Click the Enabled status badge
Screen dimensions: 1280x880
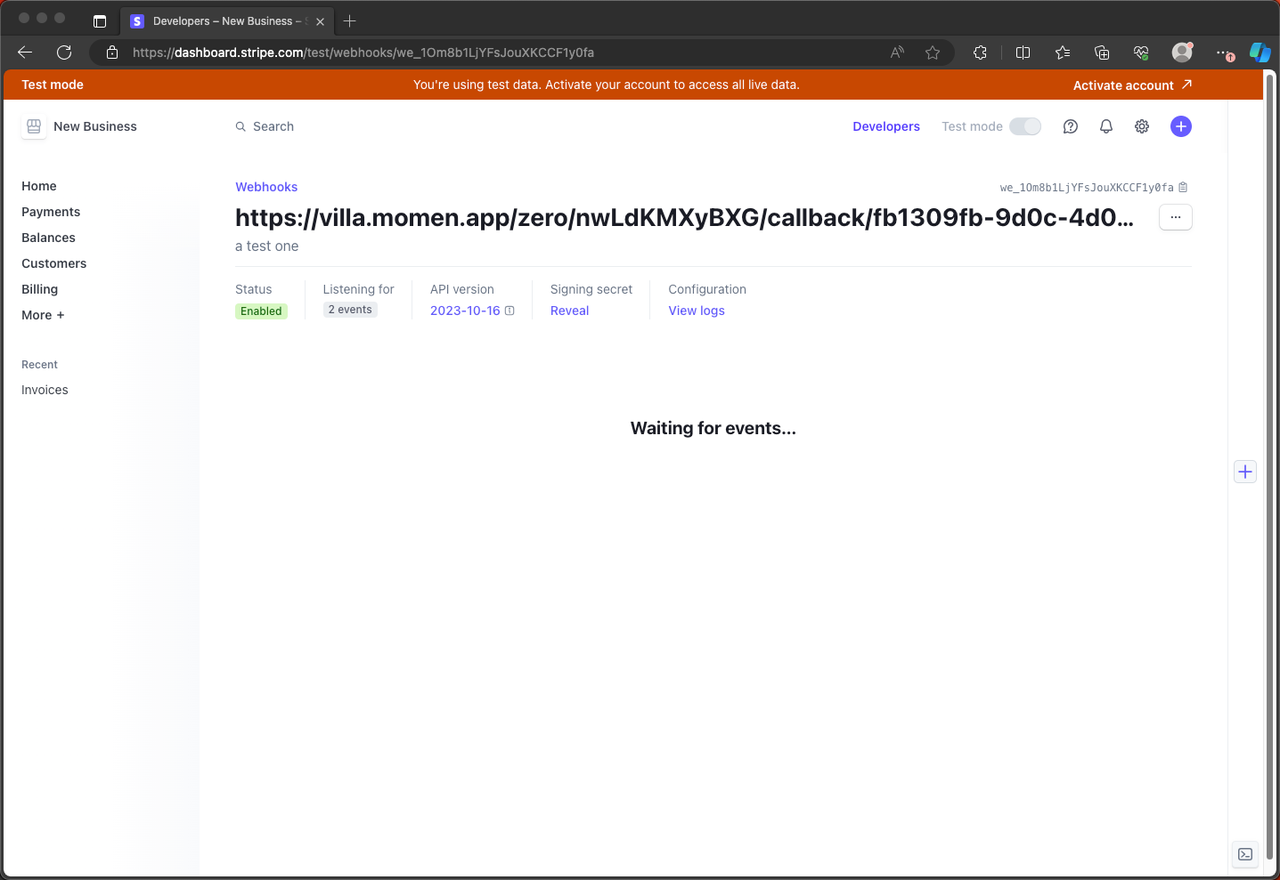pos(261,311)
